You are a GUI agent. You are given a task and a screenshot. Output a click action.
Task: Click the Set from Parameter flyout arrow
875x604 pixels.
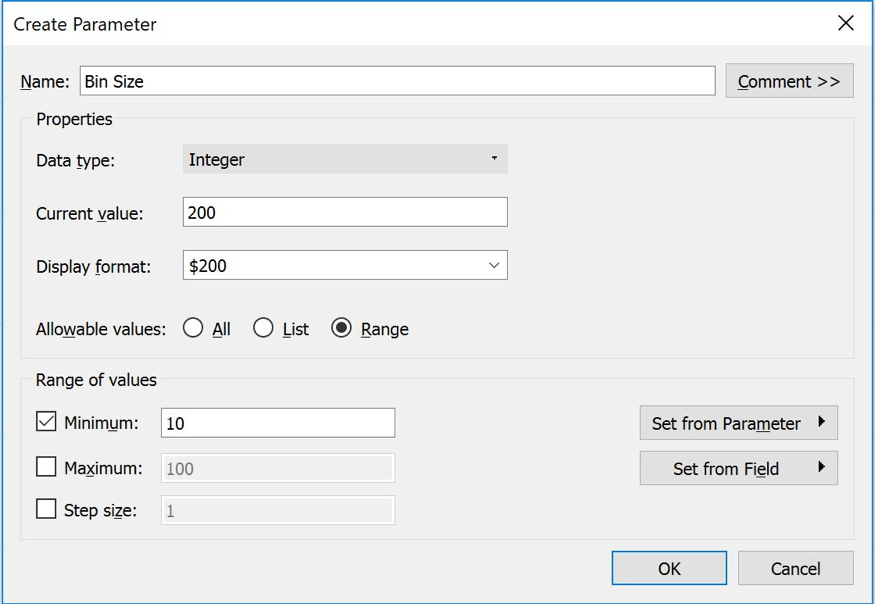[822, 422]
